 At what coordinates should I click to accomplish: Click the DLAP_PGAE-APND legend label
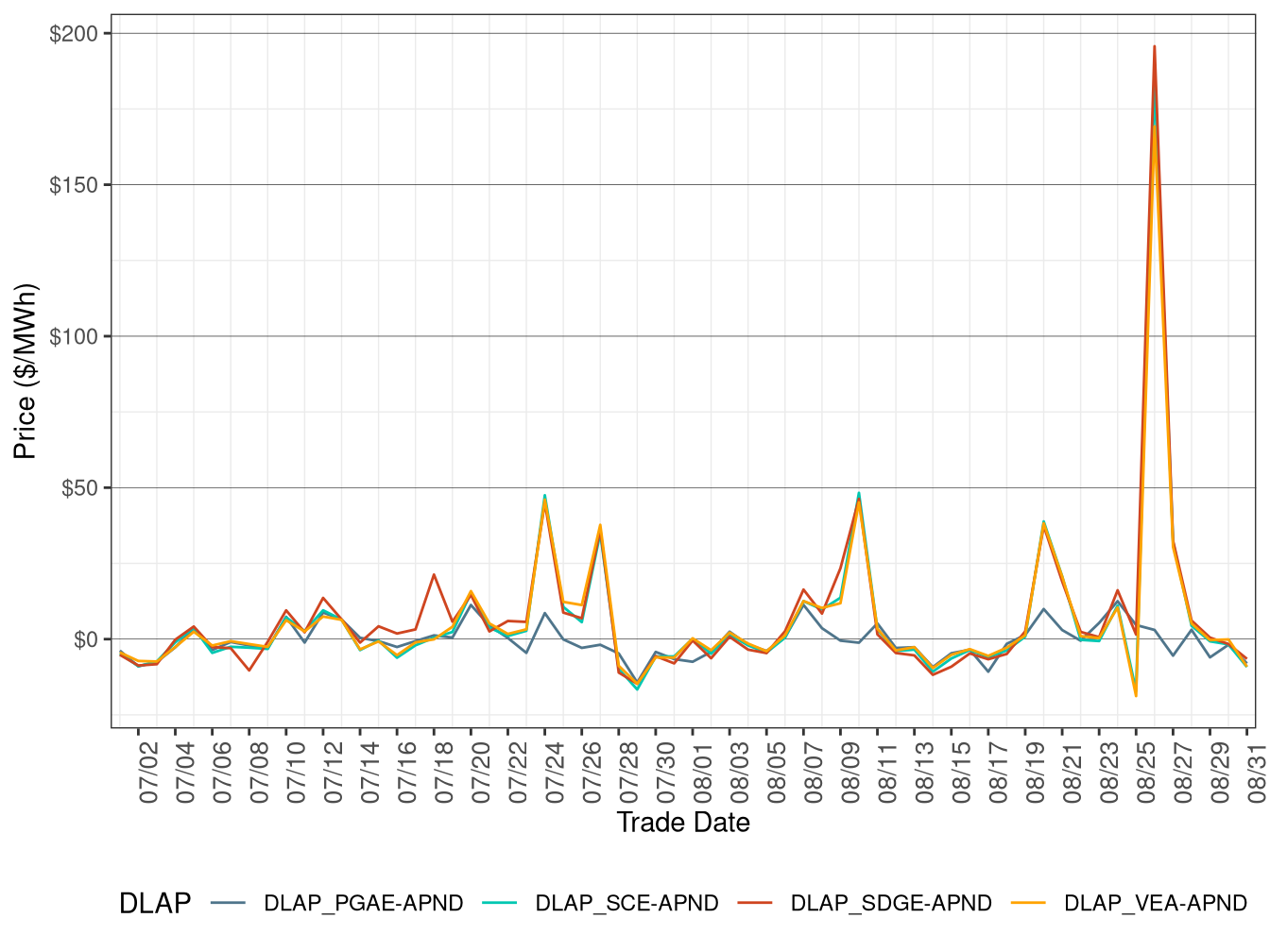tap(364, 903)
